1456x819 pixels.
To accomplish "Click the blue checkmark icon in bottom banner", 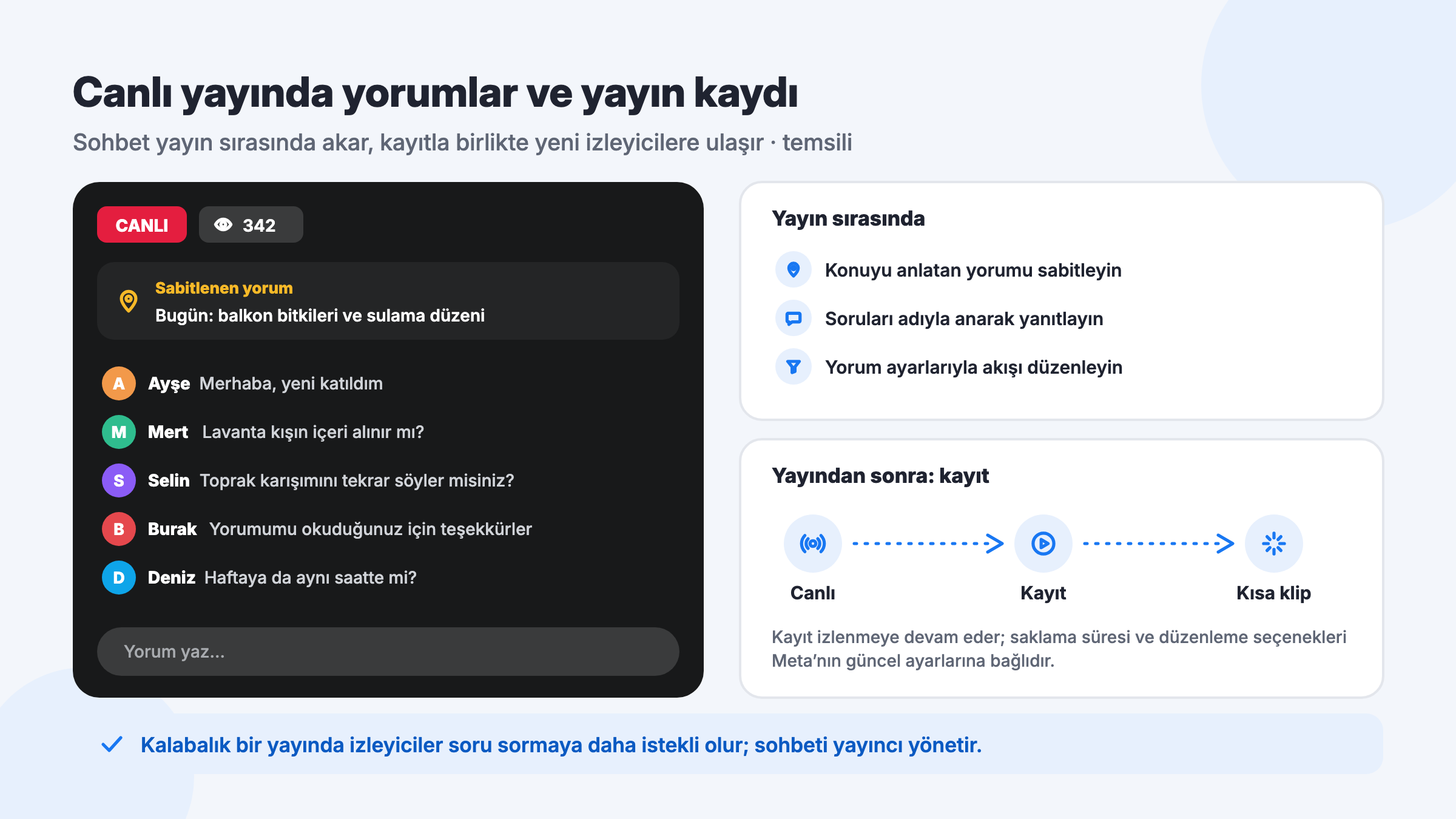I will tap(112, 744).
